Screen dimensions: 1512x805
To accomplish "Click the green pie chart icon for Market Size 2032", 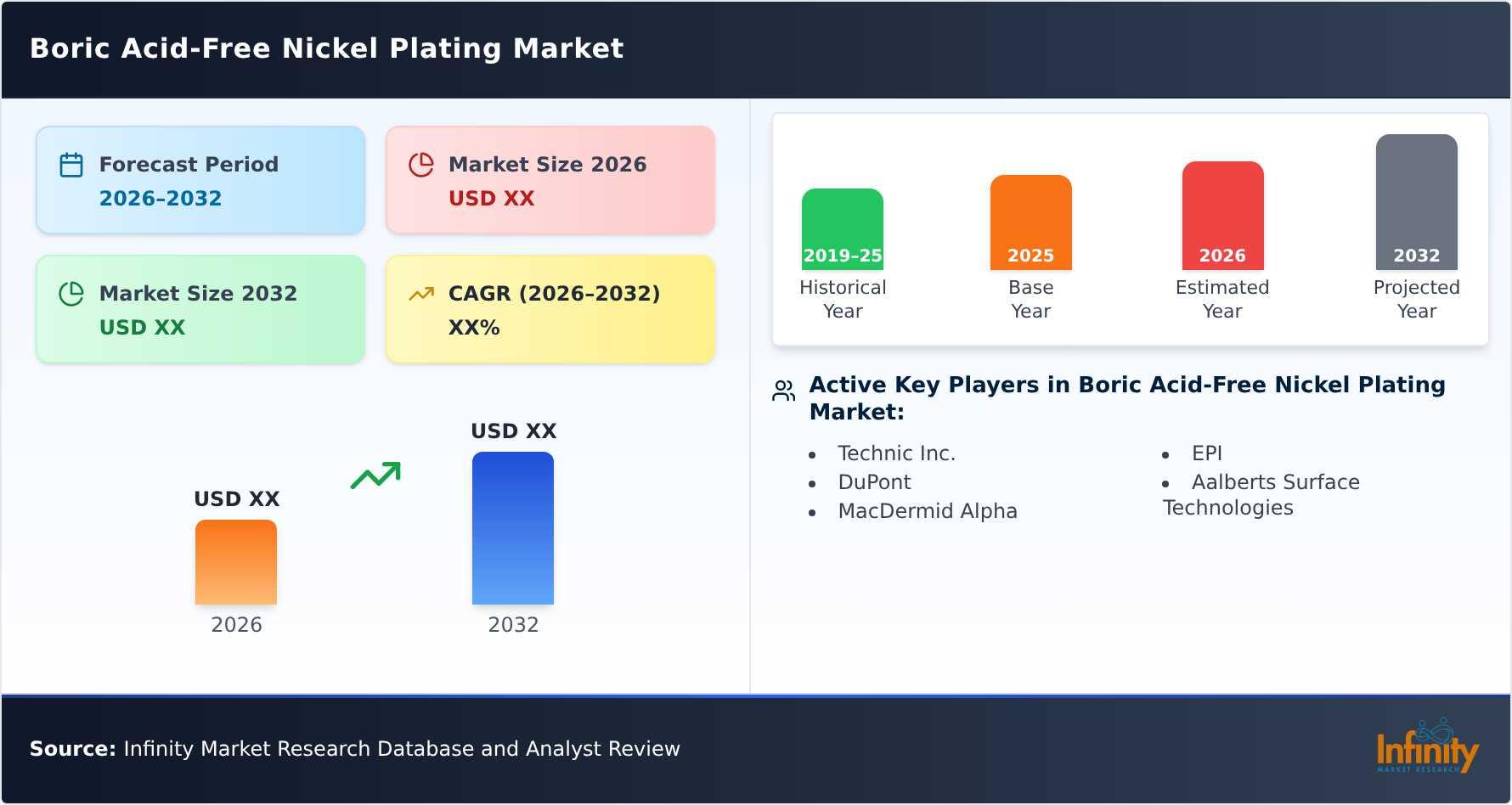I will [71, 294].
